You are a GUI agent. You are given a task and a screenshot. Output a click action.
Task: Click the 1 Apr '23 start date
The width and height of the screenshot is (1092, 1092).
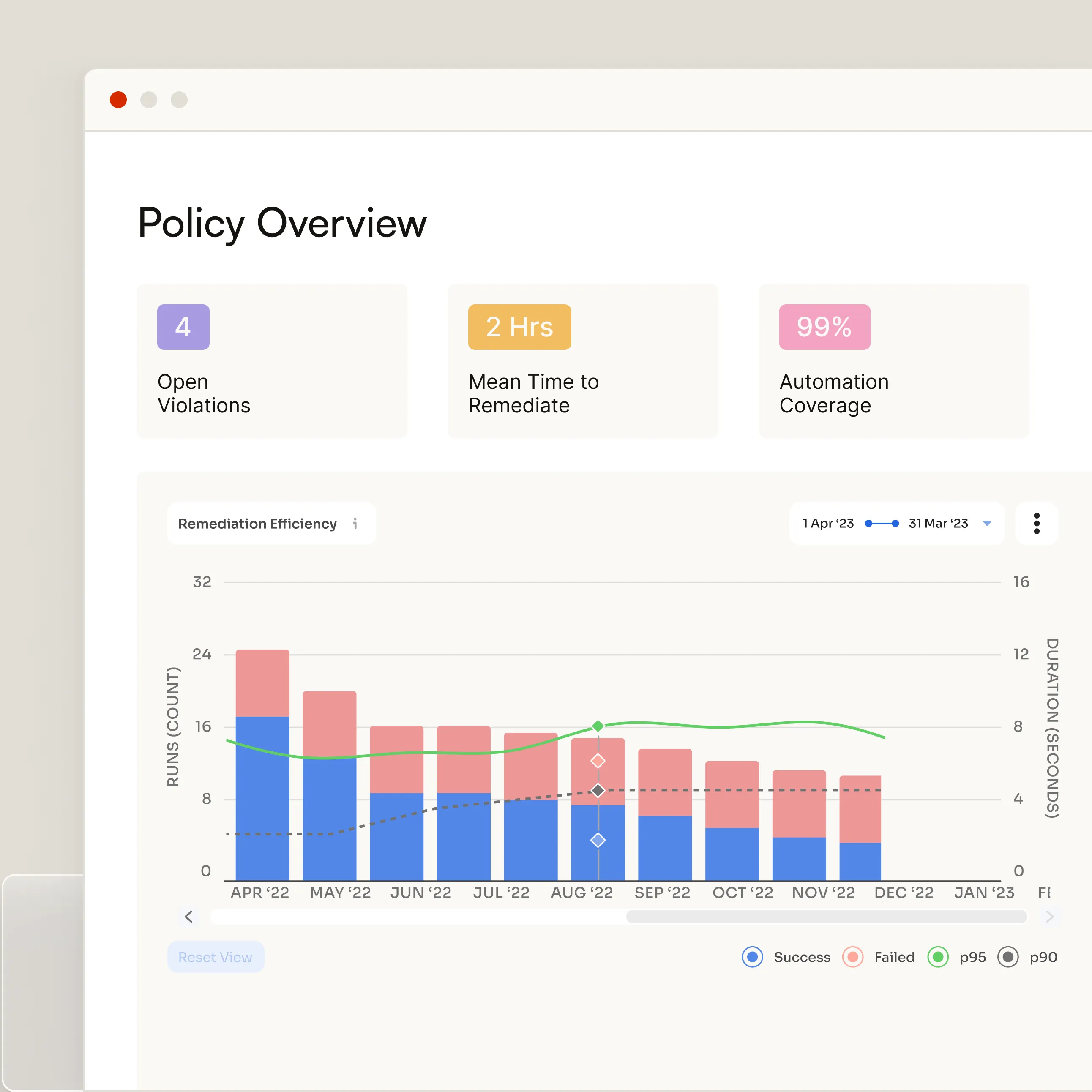827,524
